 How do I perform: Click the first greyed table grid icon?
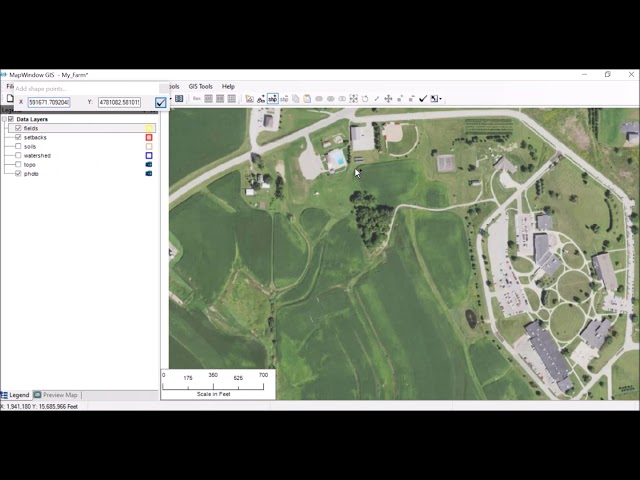tap(209, 99)
